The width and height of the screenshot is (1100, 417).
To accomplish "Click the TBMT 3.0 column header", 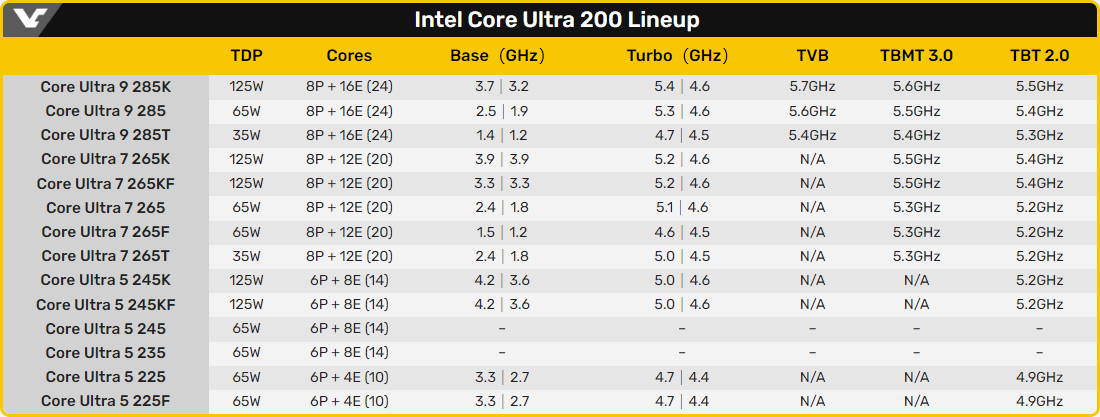I will pos(916,56).
